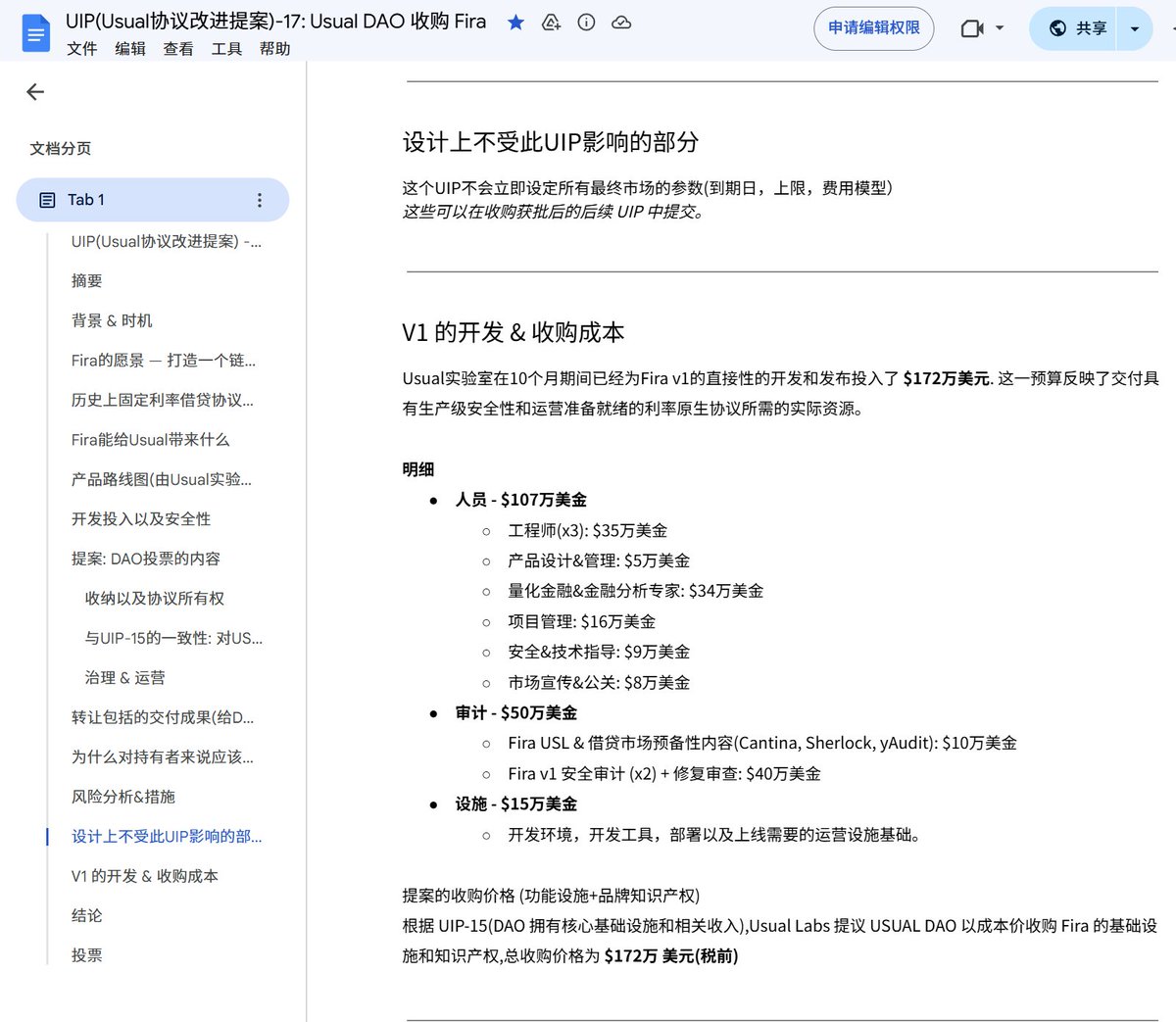
Task: Jump to outline item 摘要
Action: click(x=87, y=280)
